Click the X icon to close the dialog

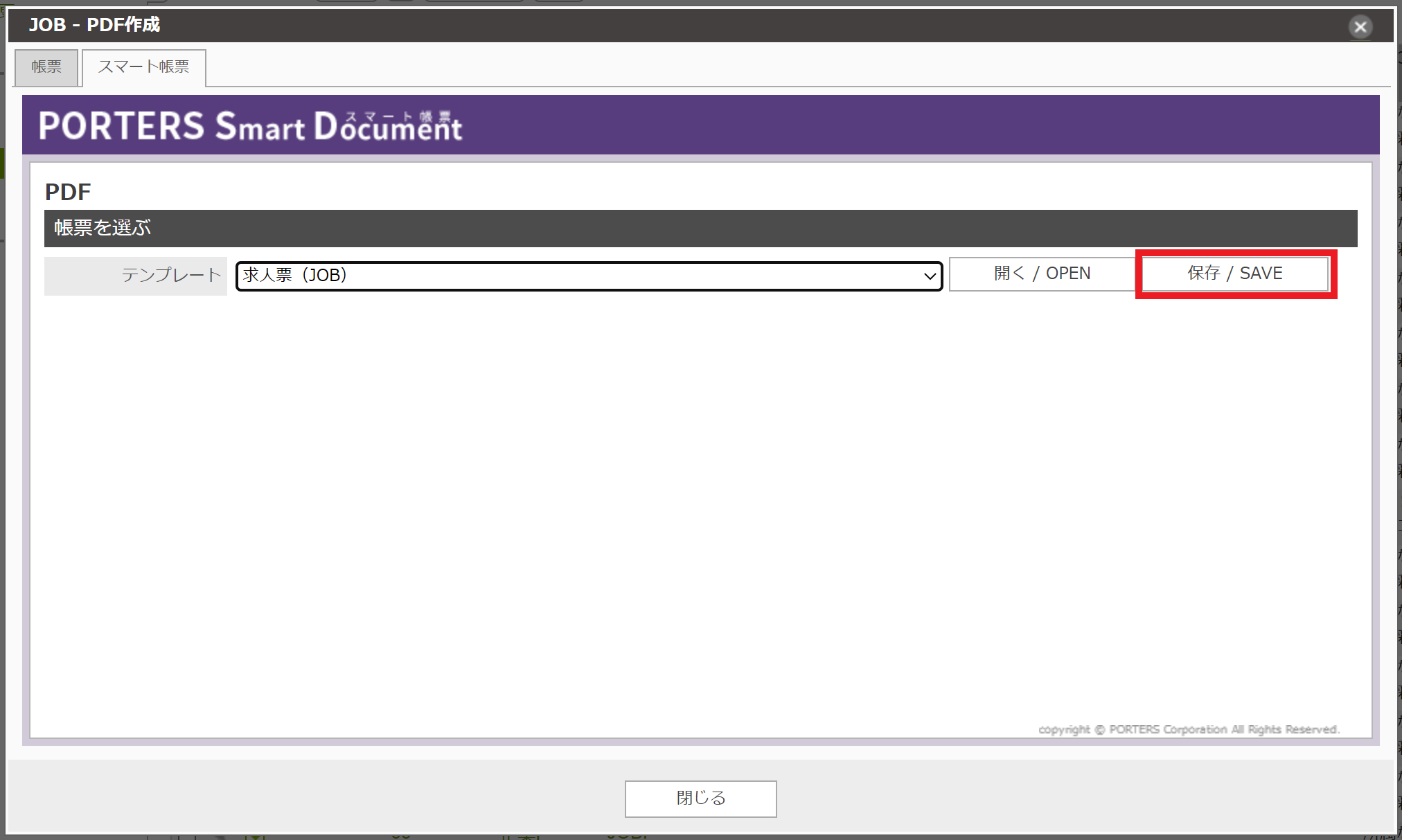[1360, 26]
